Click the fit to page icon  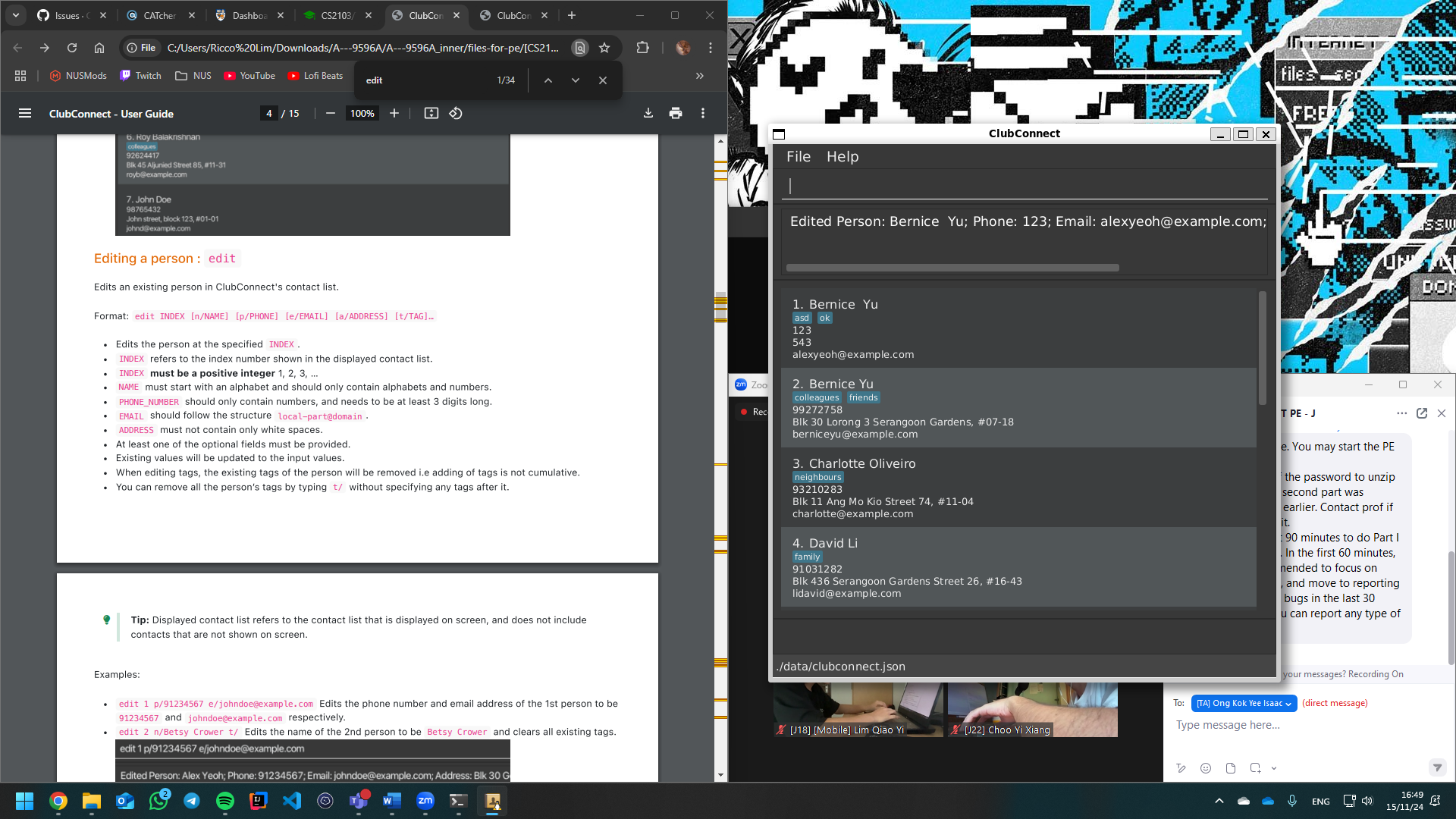coord(431,113)
